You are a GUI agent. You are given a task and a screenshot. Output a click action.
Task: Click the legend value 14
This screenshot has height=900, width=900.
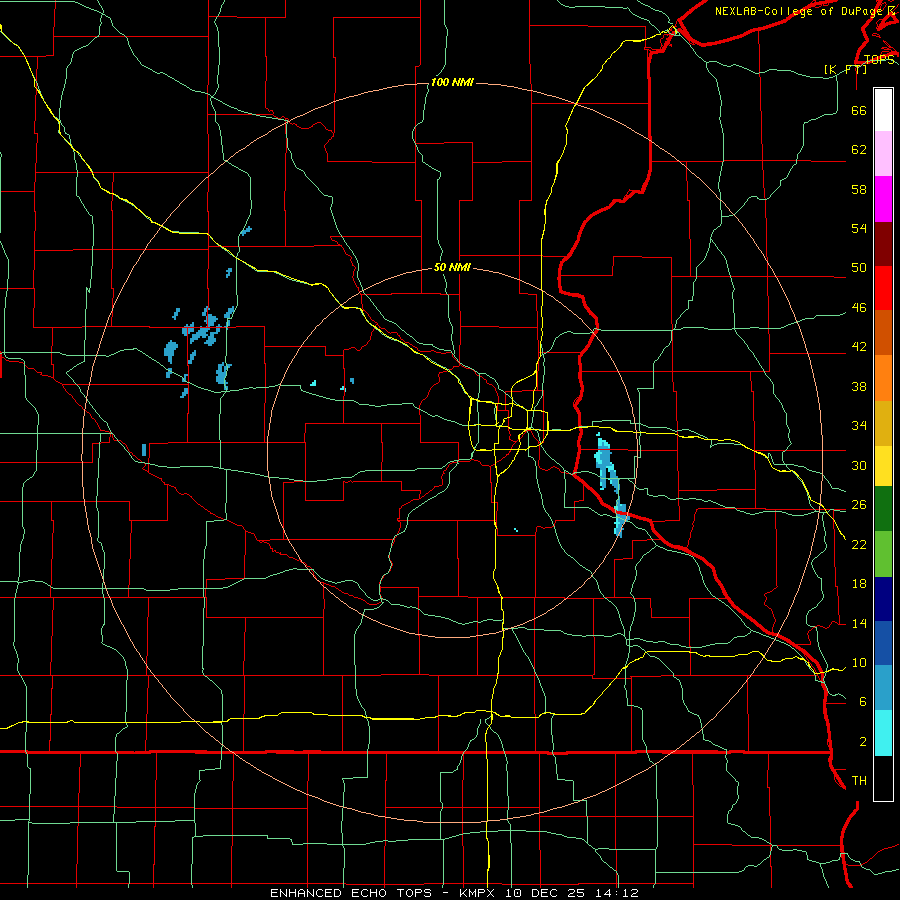(x=859, y=623)
